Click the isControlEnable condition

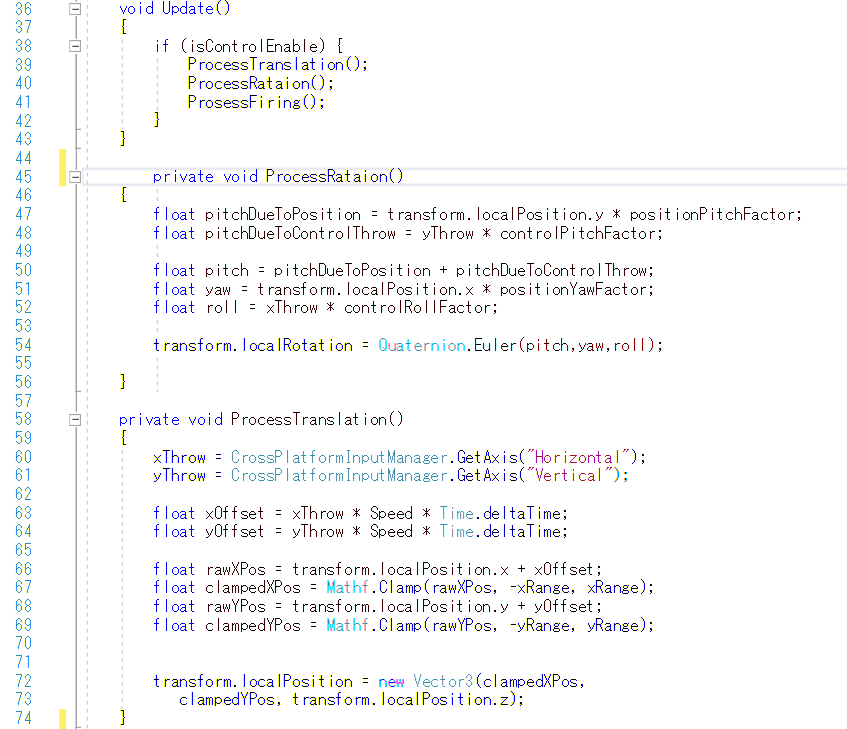(x=253, y=46)
